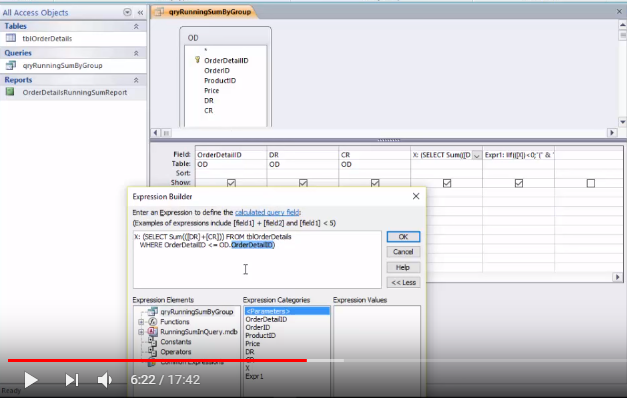Viewport: 627px width, 399px height.
Task: Skip to next video
Action: (72, 380)
